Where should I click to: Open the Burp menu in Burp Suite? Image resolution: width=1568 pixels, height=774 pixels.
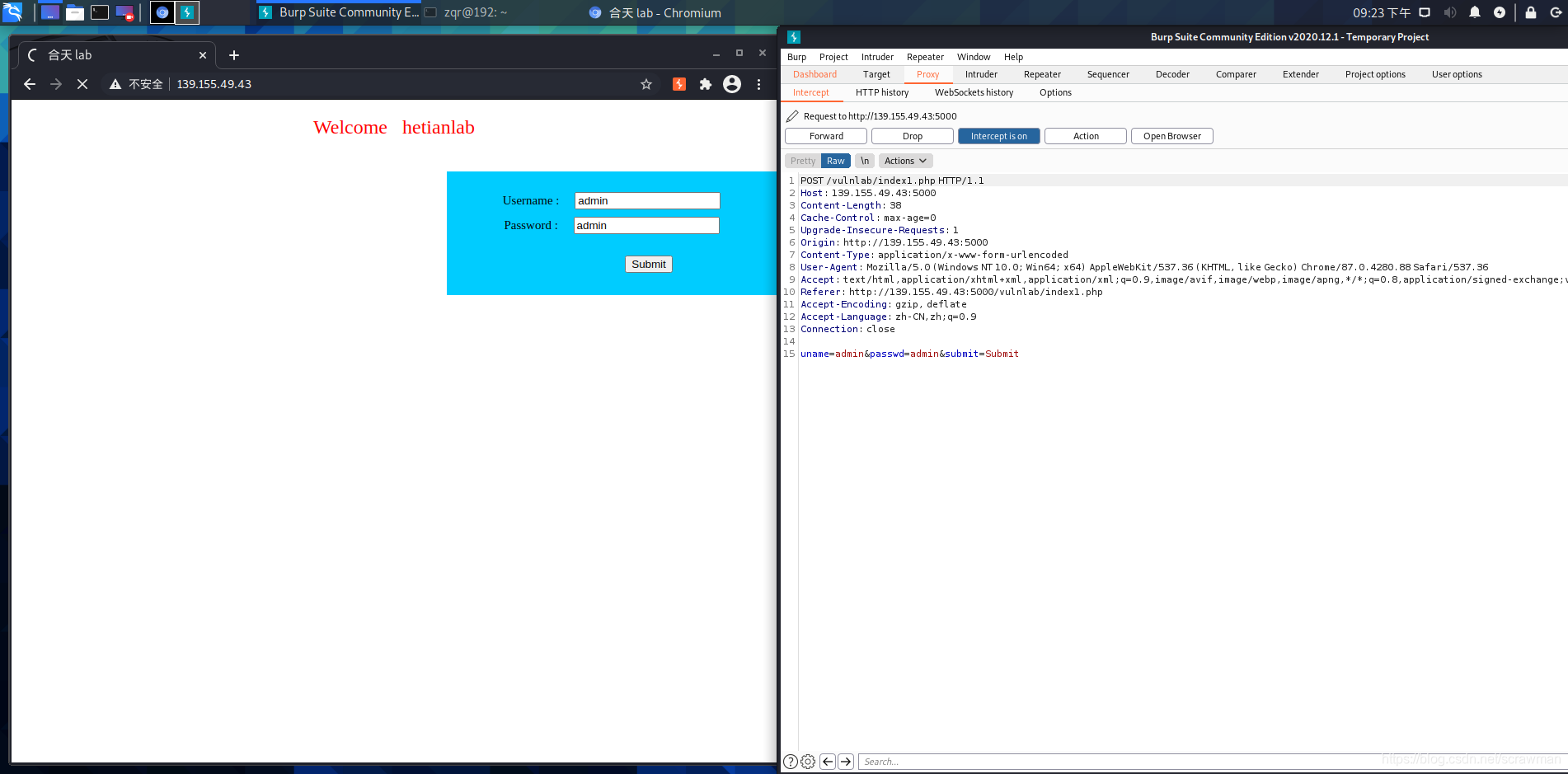coord(796,57)
